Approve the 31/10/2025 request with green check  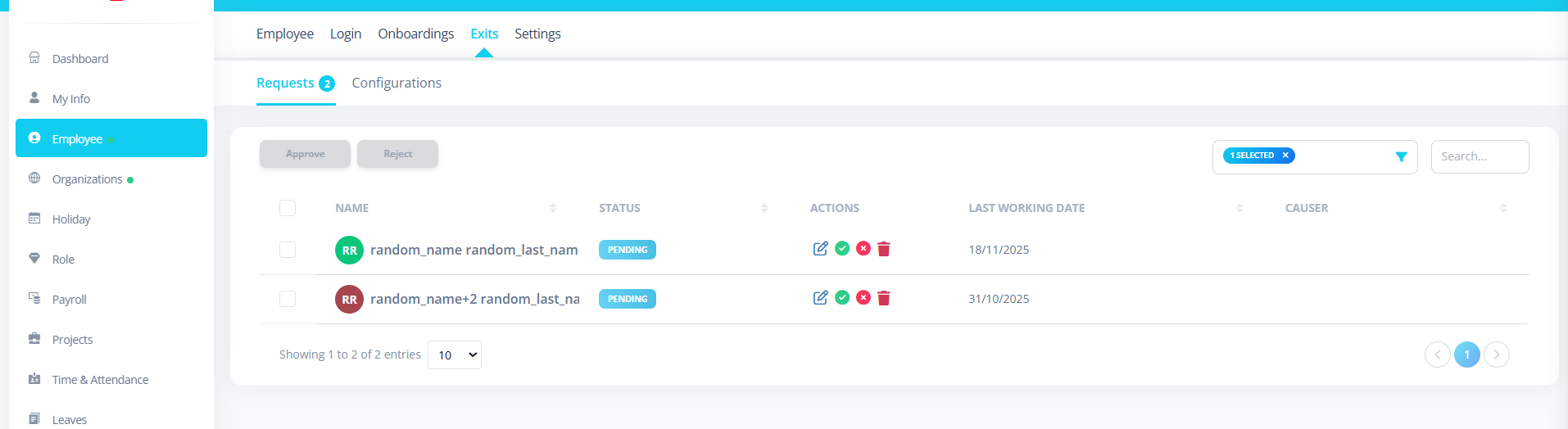pyautogui.click(x=842, y=297)
